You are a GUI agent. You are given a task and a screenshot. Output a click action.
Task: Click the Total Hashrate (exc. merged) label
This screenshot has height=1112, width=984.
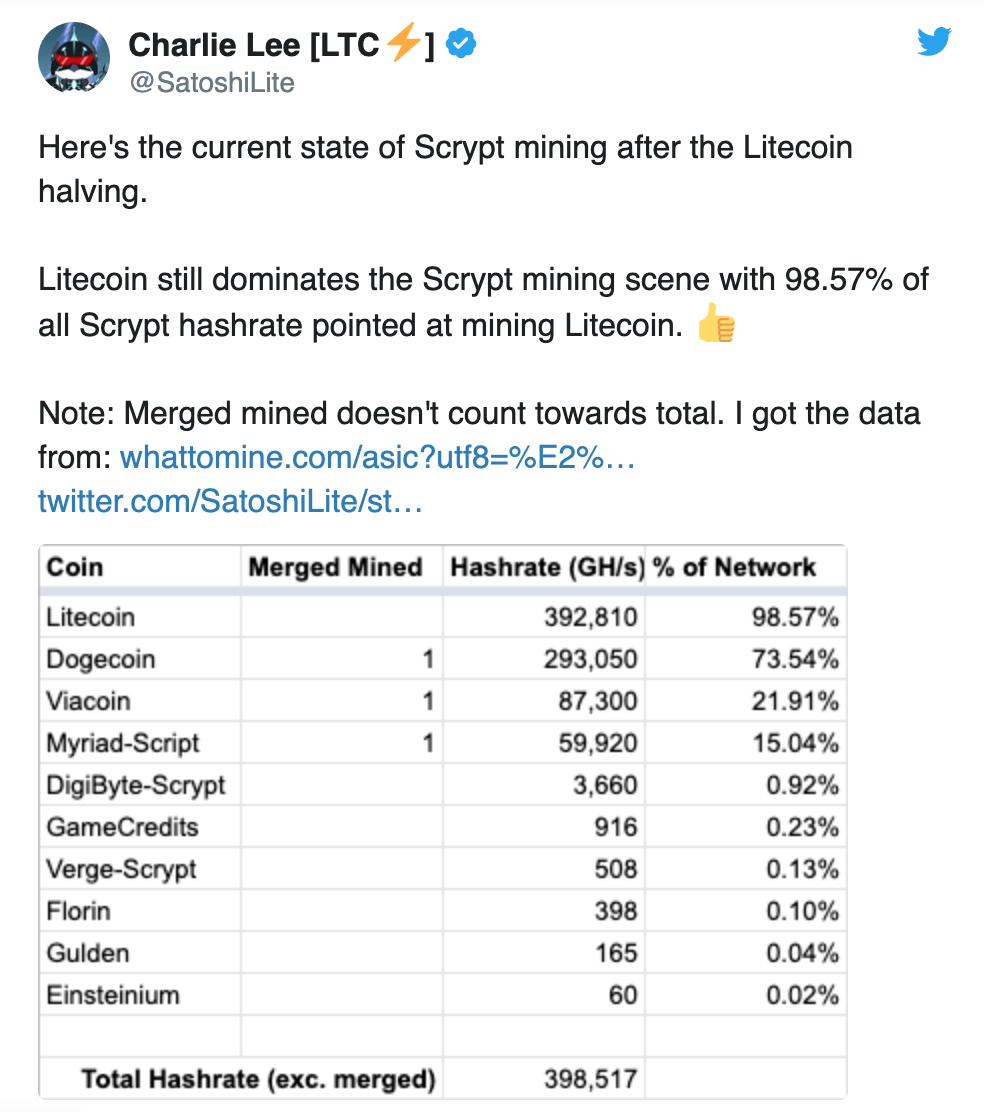(258, 1079)
